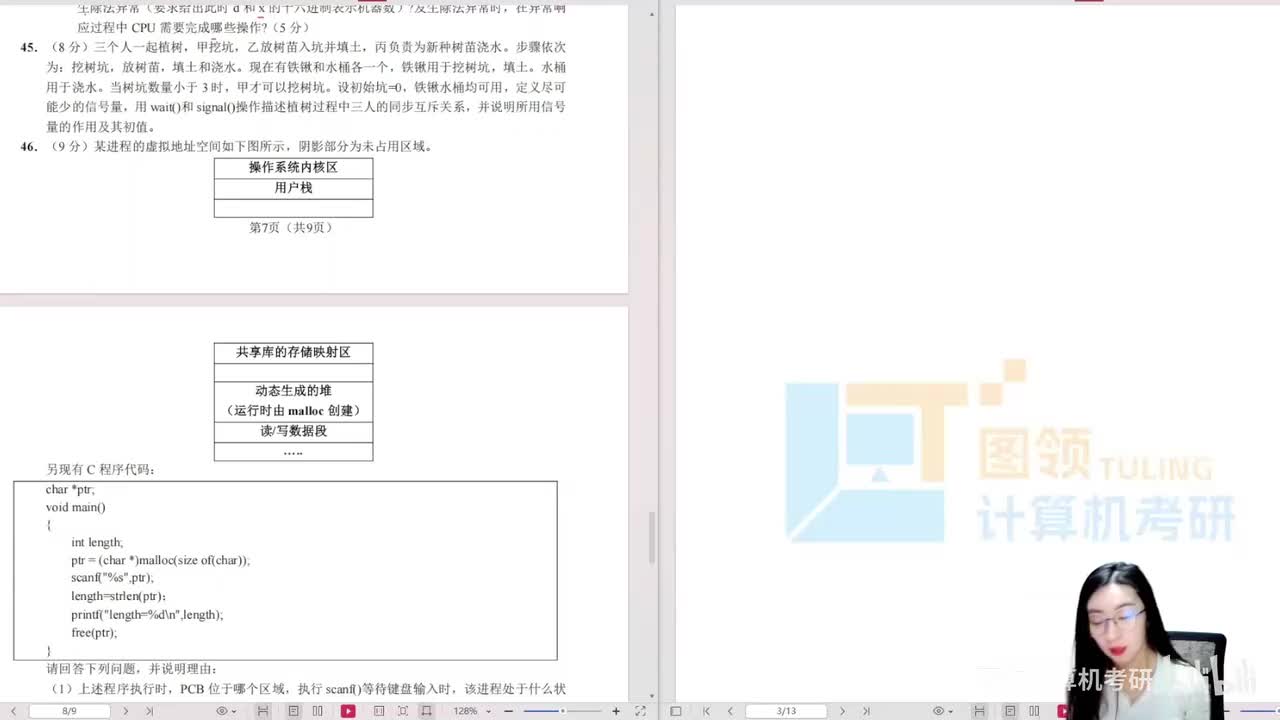The width and height of the screenshot is (1280, 720).
Task: Click question number 46. in the document
Action: click(29, 146)
